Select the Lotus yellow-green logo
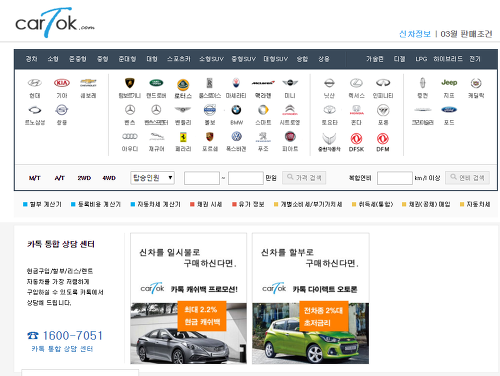Viewport: 500px width, 376px height. (183, 85)
